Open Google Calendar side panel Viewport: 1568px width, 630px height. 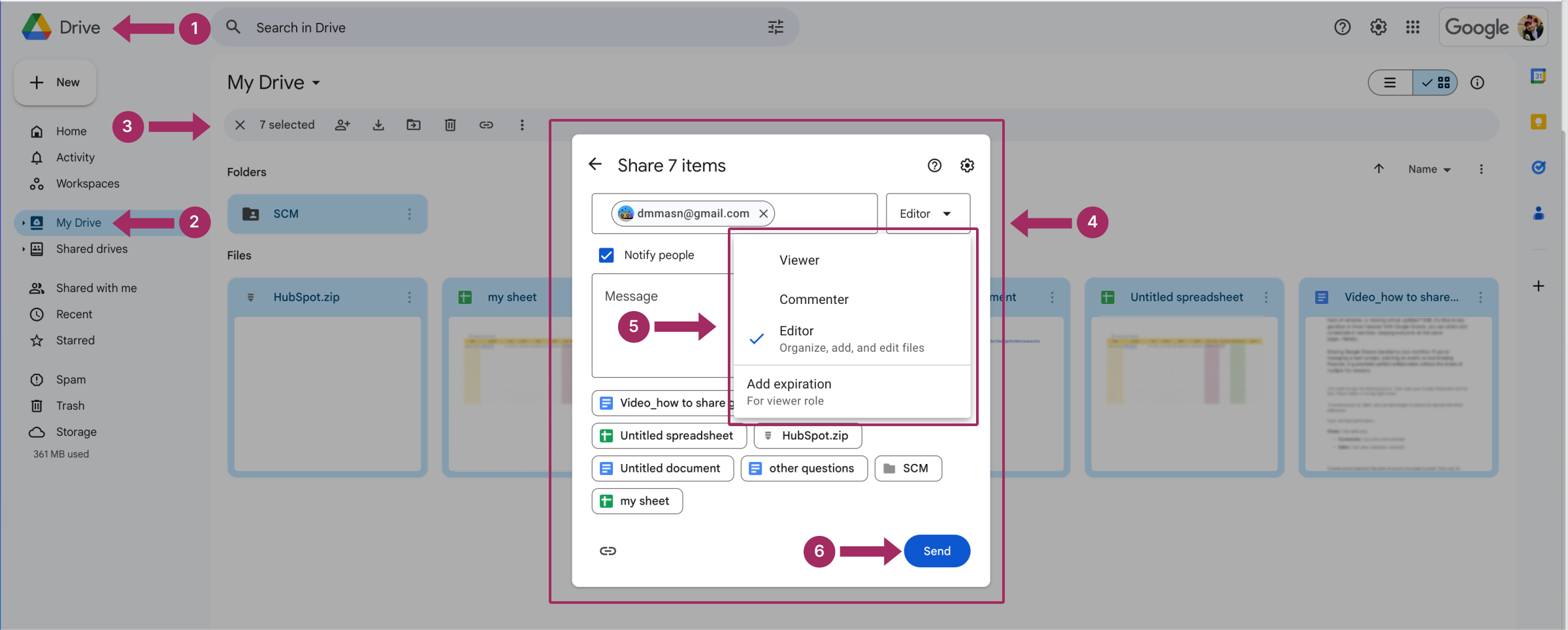(x=1538, y=76)
